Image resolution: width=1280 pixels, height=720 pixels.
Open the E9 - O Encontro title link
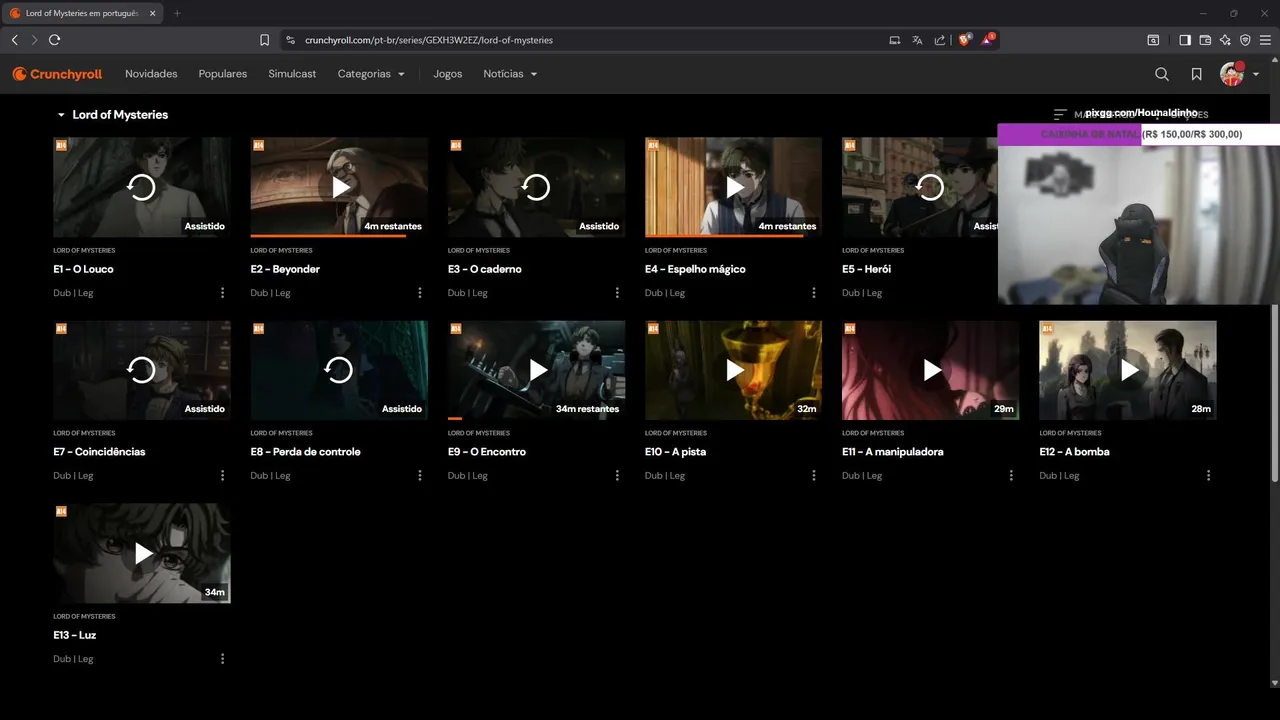[486, 452]
